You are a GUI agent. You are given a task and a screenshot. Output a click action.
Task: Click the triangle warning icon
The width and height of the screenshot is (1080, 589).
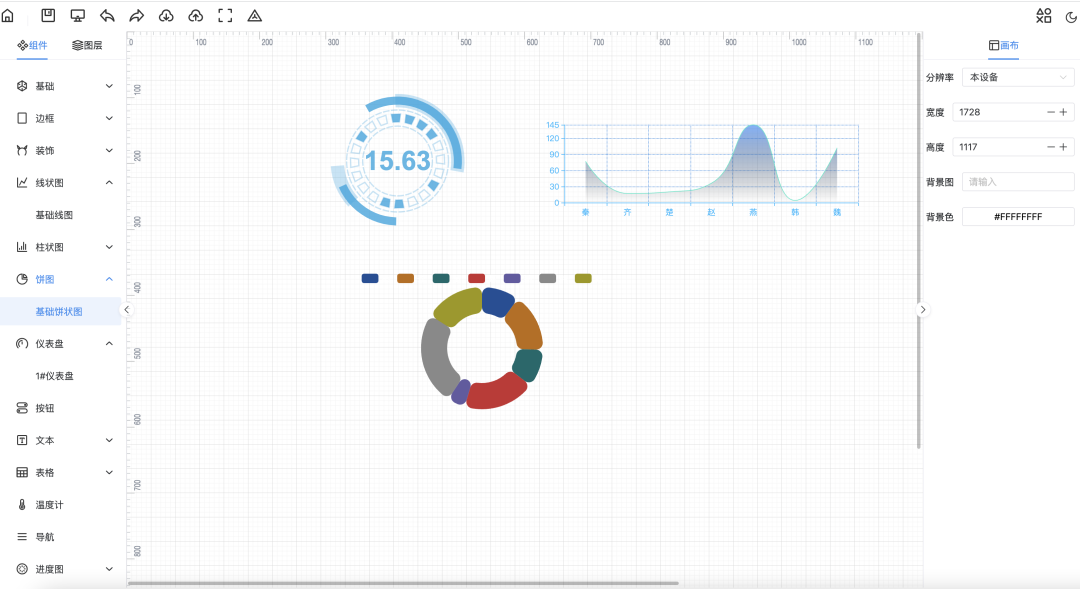pyautogui.click(x=255, y=15)
